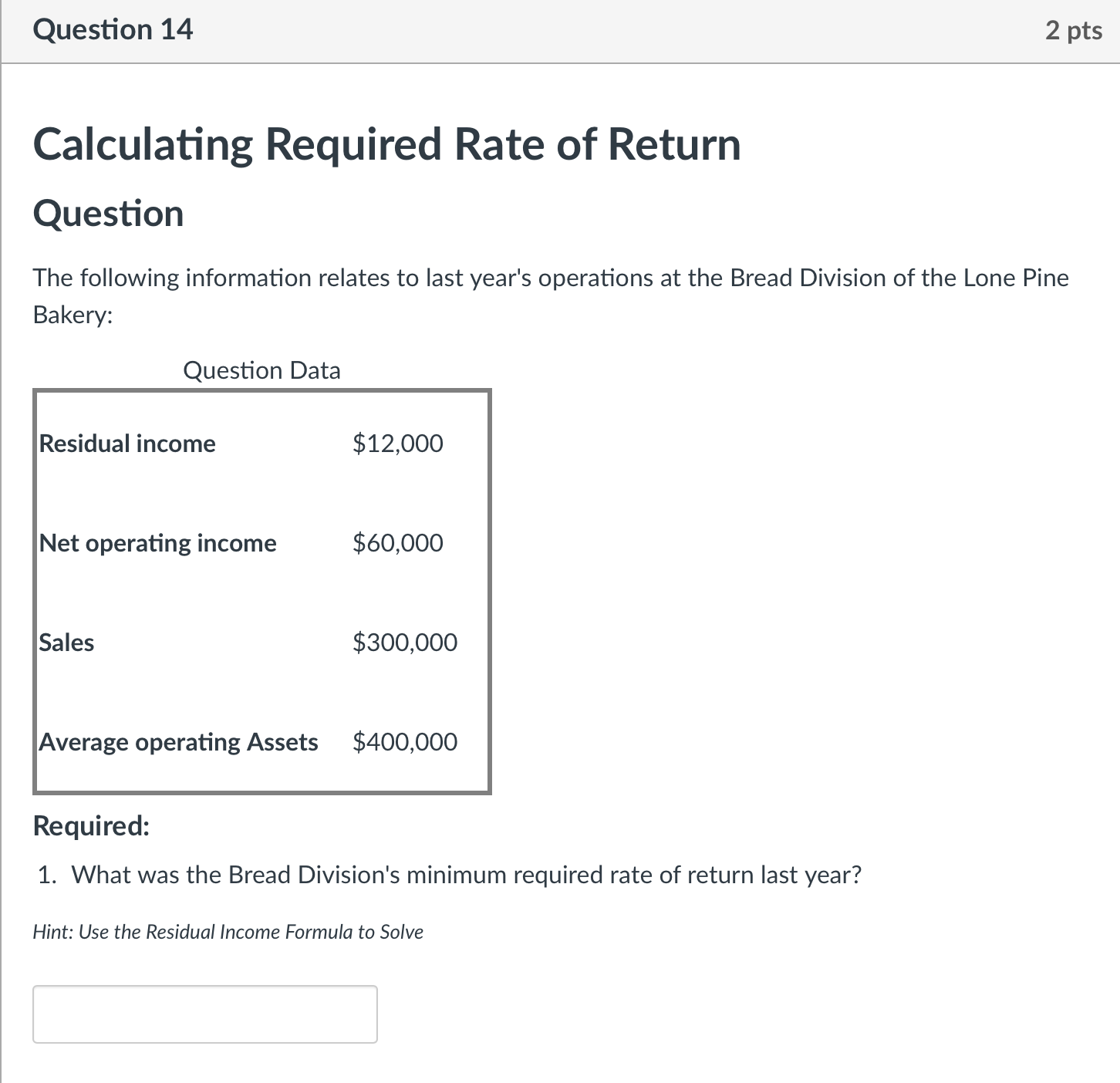The width and height of the screenshot is (1120, 1083).
Task: Click the Residual income row
Action: pyautogui.click(x=127, y=443)
